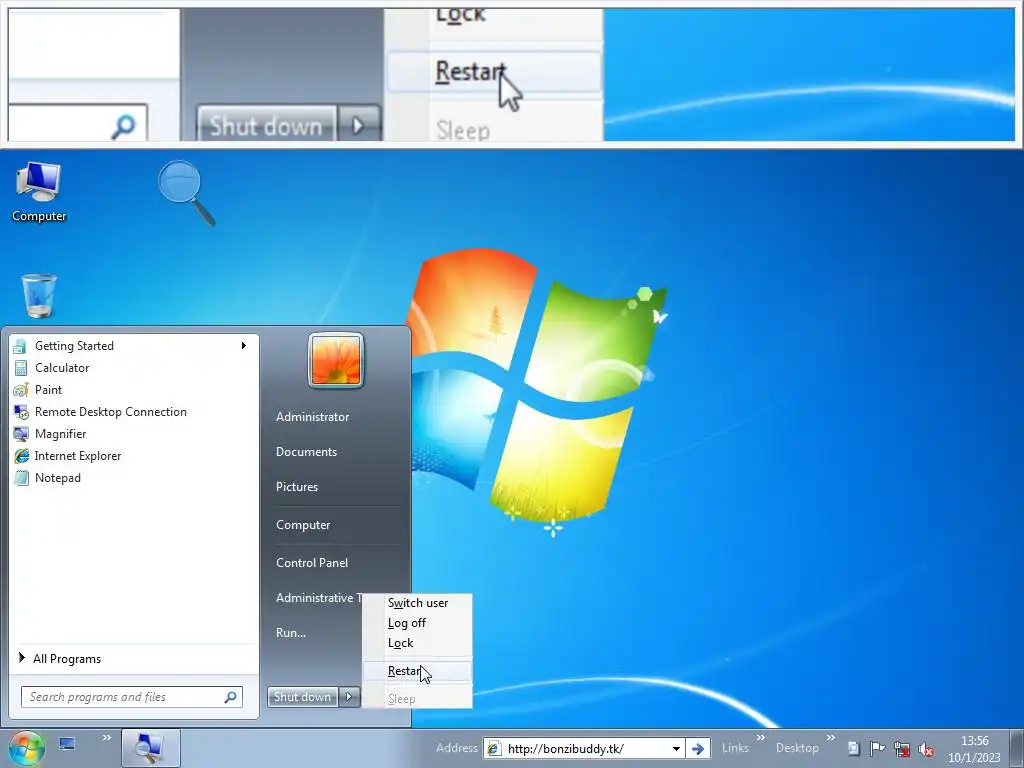Select Lock in the power menu
This screenshot has width=1024, height=768.
417,643
